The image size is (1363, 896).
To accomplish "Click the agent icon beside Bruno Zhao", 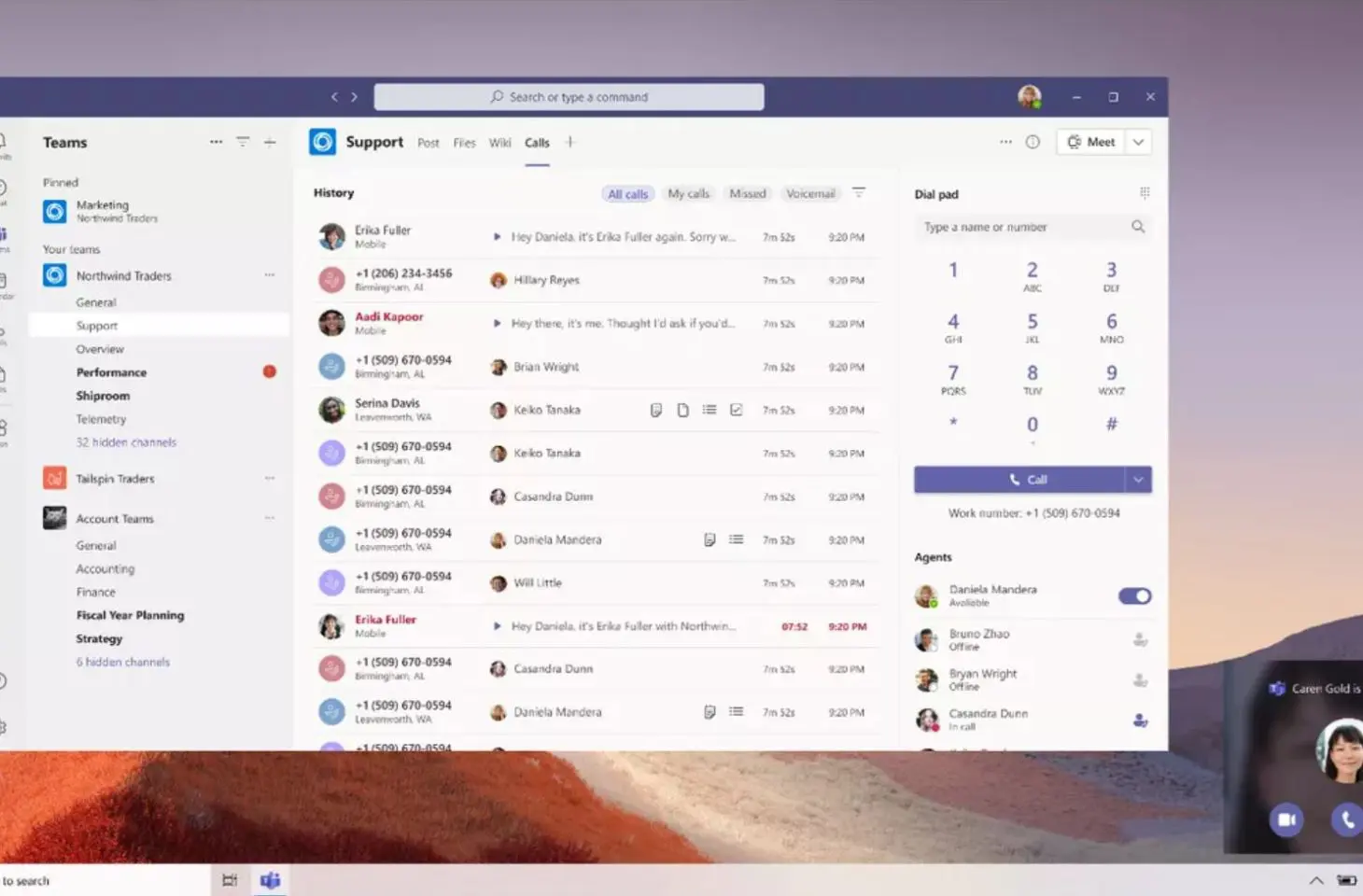I will point(1140,640).
